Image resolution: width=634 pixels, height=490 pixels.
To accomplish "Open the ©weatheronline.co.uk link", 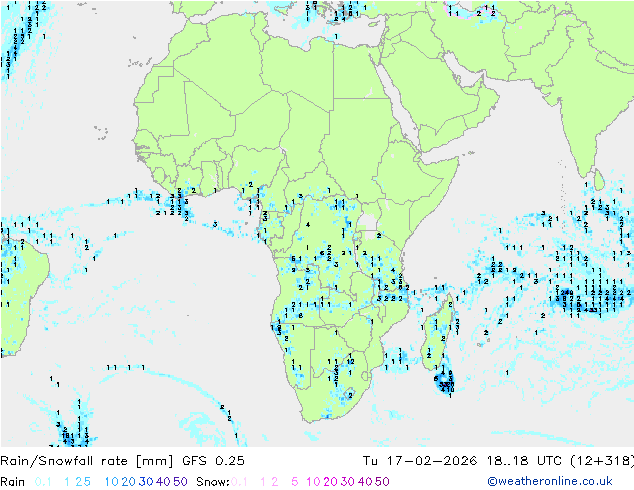I will pyautogui.click(x=550, y=482).
